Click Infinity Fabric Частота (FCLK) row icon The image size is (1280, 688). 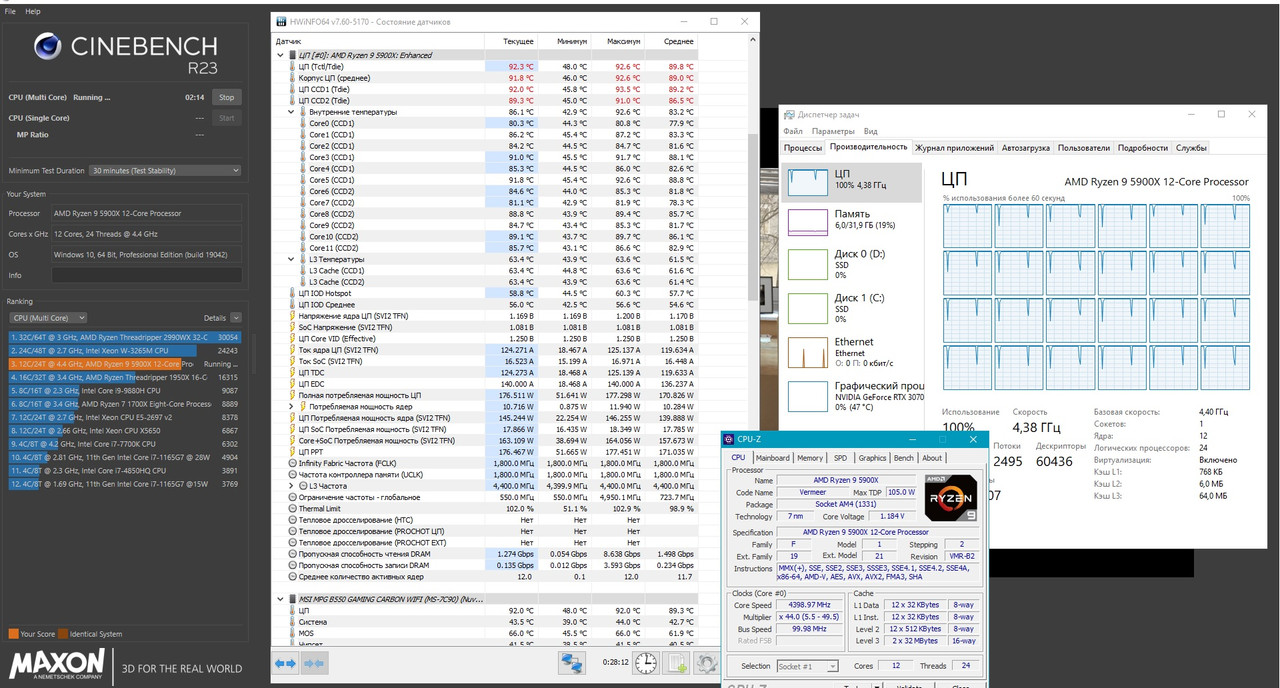pos(293,463)
